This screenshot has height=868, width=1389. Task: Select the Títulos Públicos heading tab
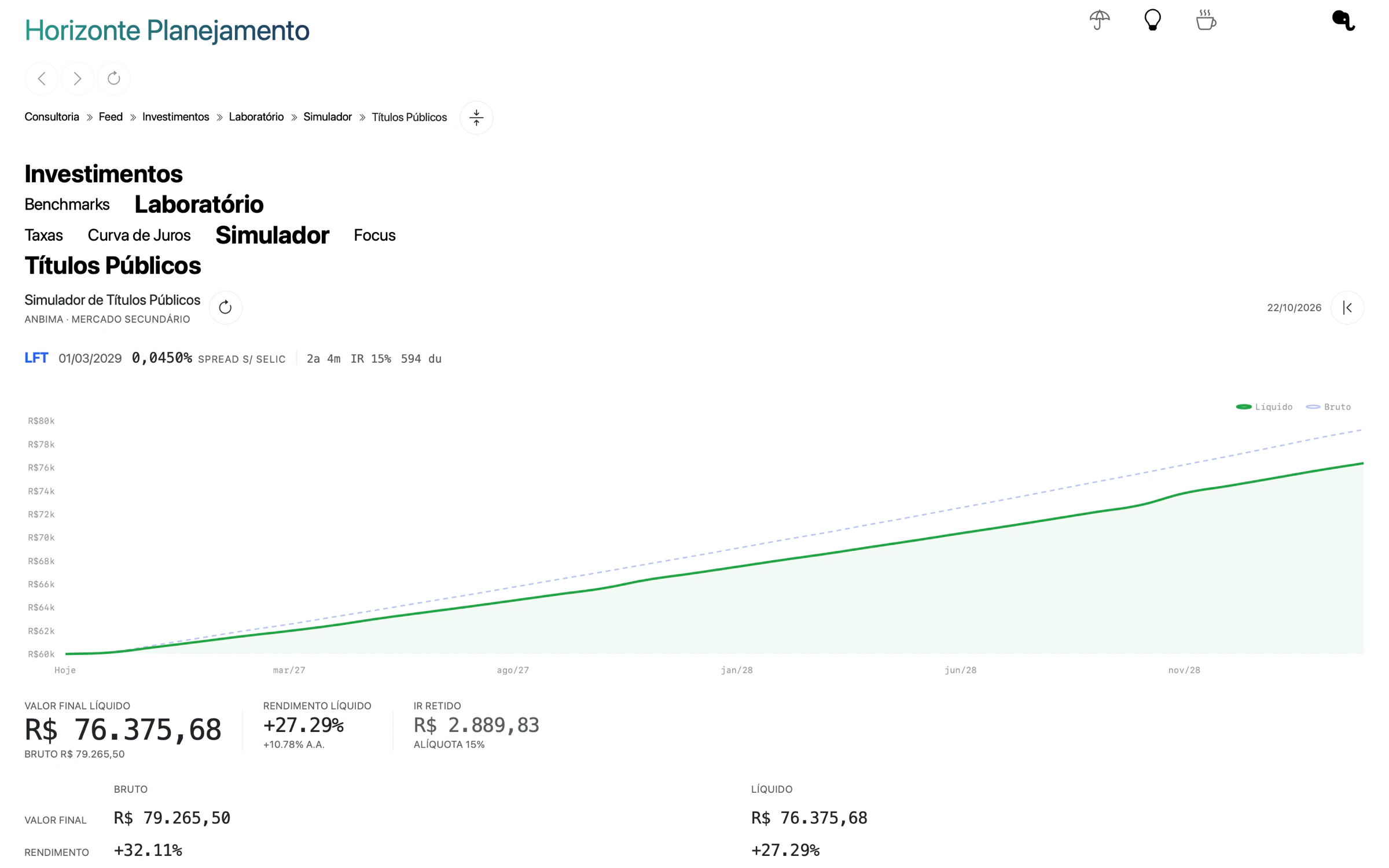point(113,266)
